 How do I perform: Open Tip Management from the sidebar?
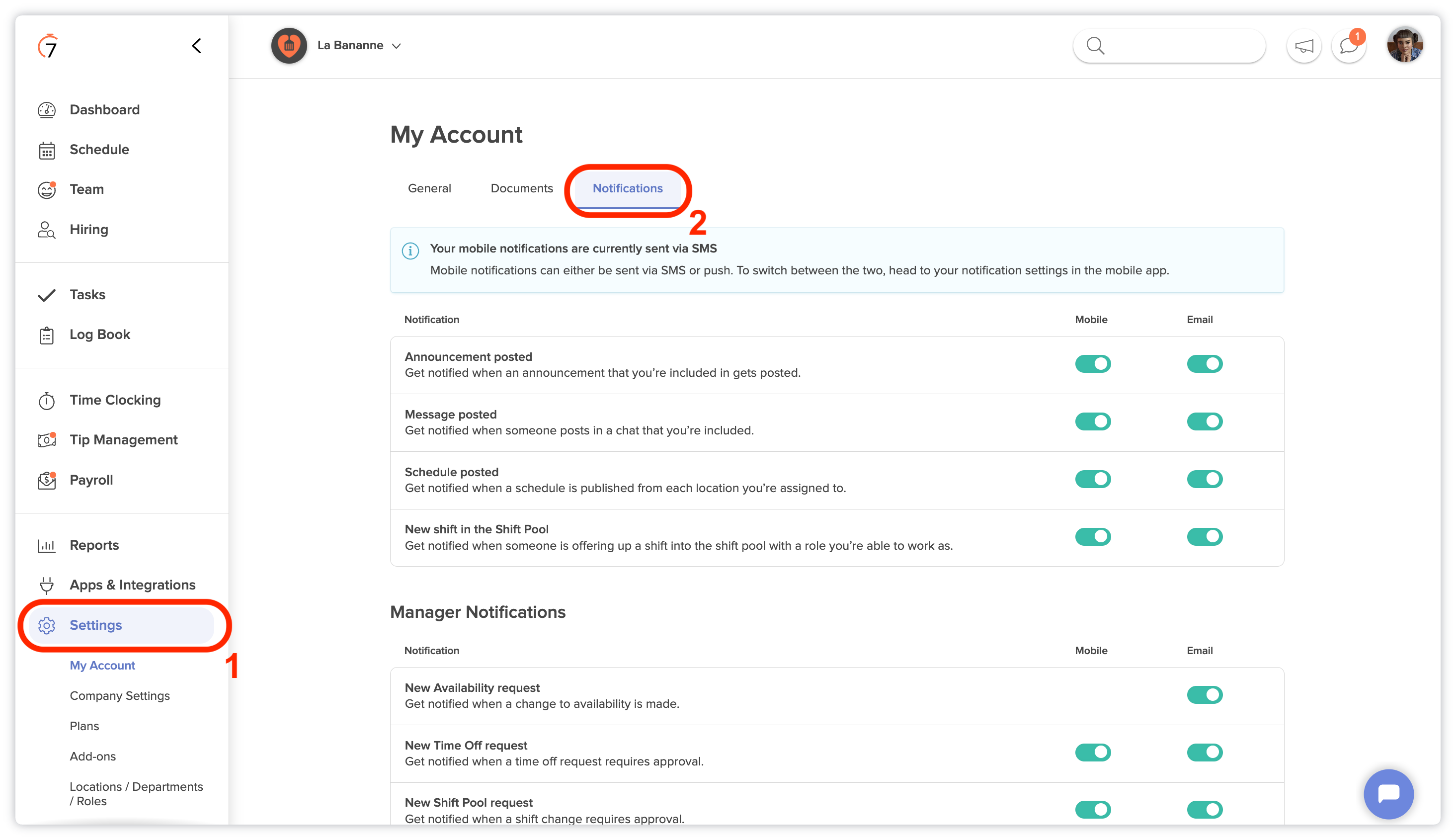[123, 439]
